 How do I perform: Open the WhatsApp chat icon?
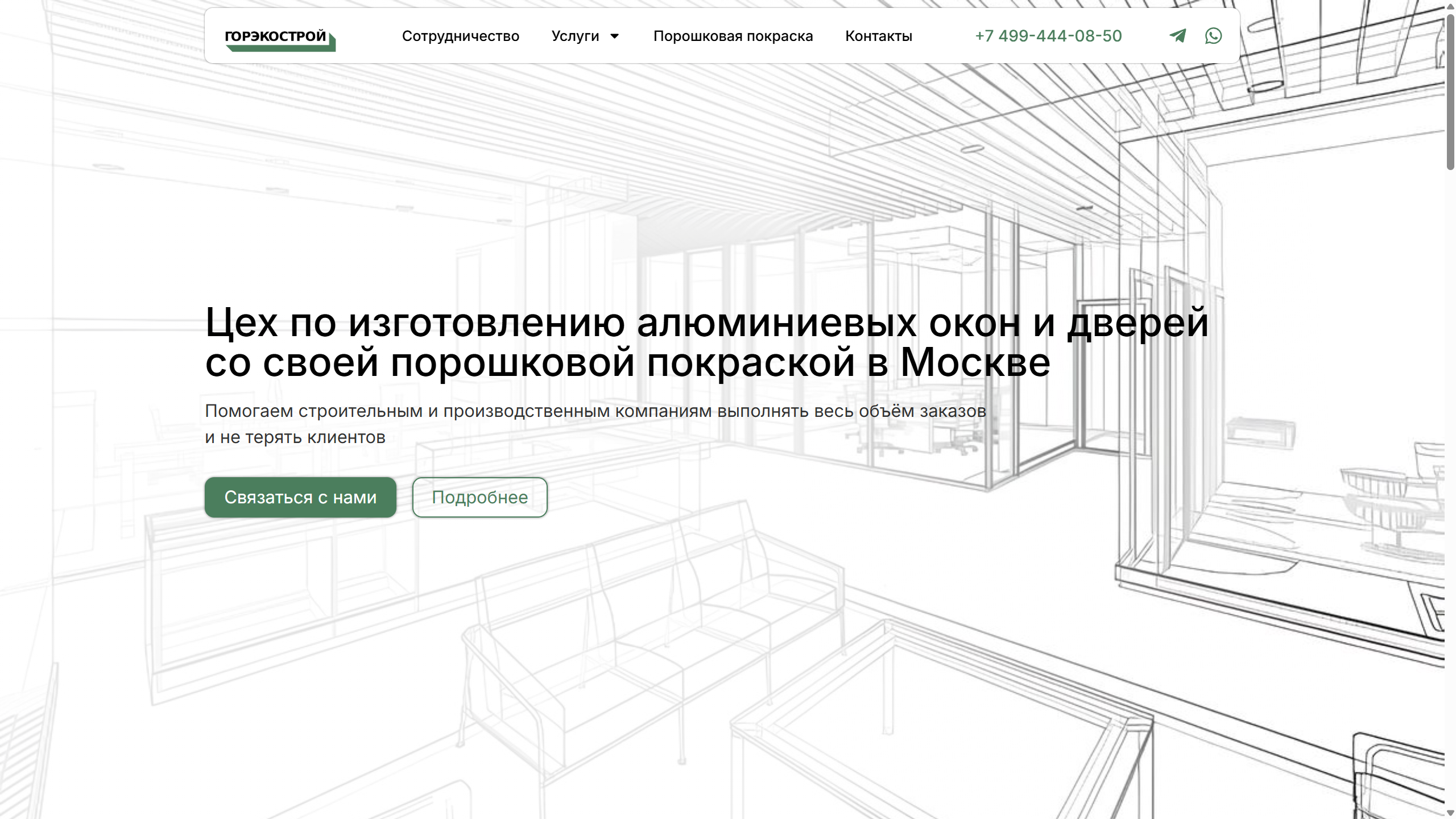click(x=1213, y=36)
